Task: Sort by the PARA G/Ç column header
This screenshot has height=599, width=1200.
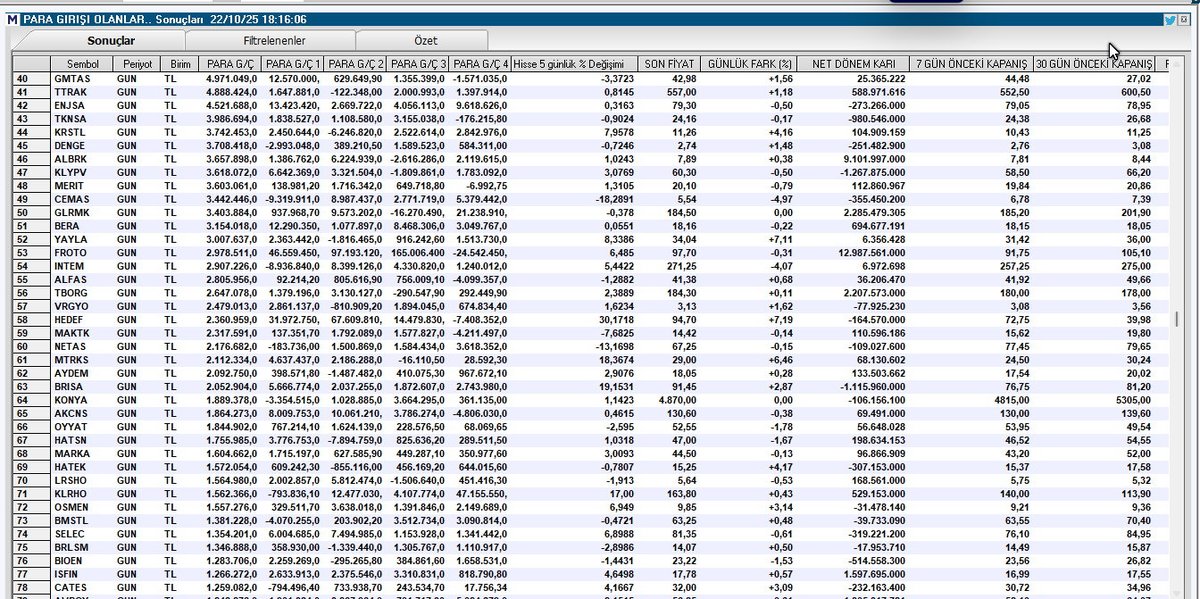Action: (232, 63)
